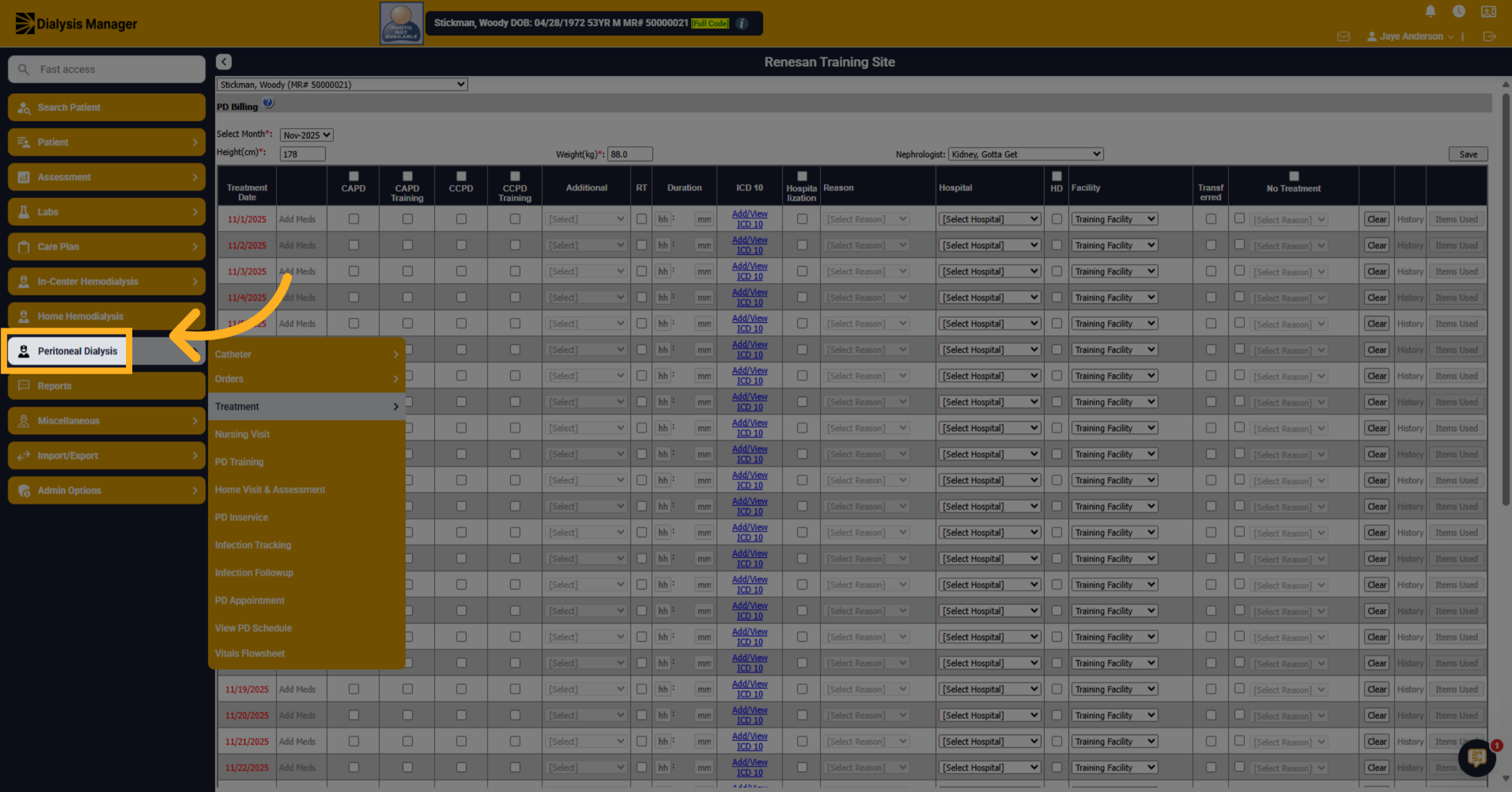Click the Admin Options gear icon

pyautogui.click(x=24, y=491)
